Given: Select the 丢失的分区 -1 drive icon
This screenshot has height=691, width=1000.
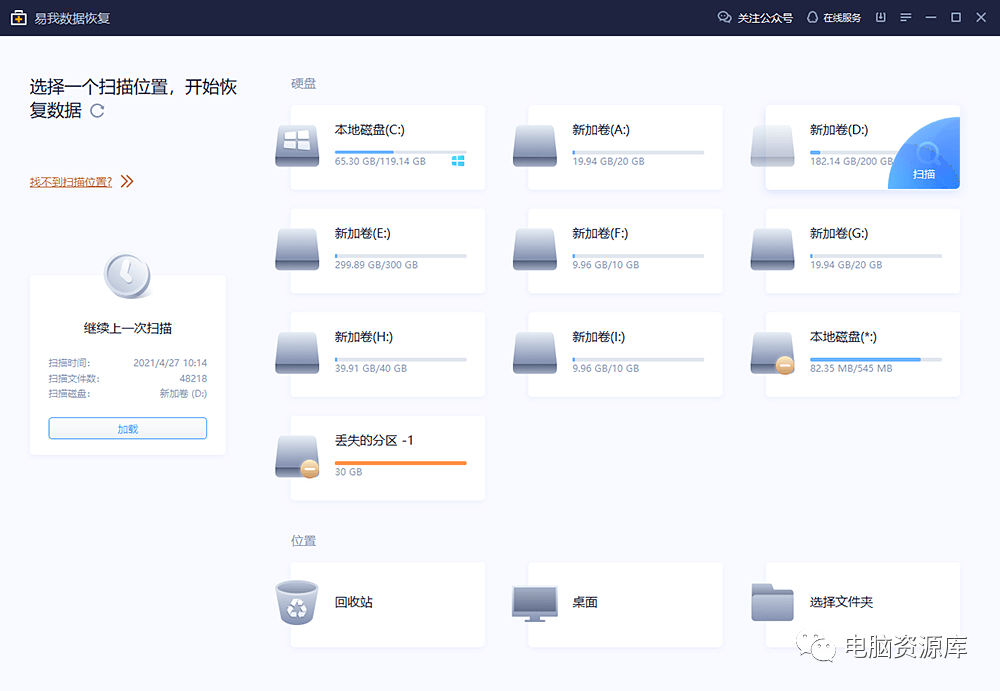Looking at the screenshot, I should click(x=297, y=457).
